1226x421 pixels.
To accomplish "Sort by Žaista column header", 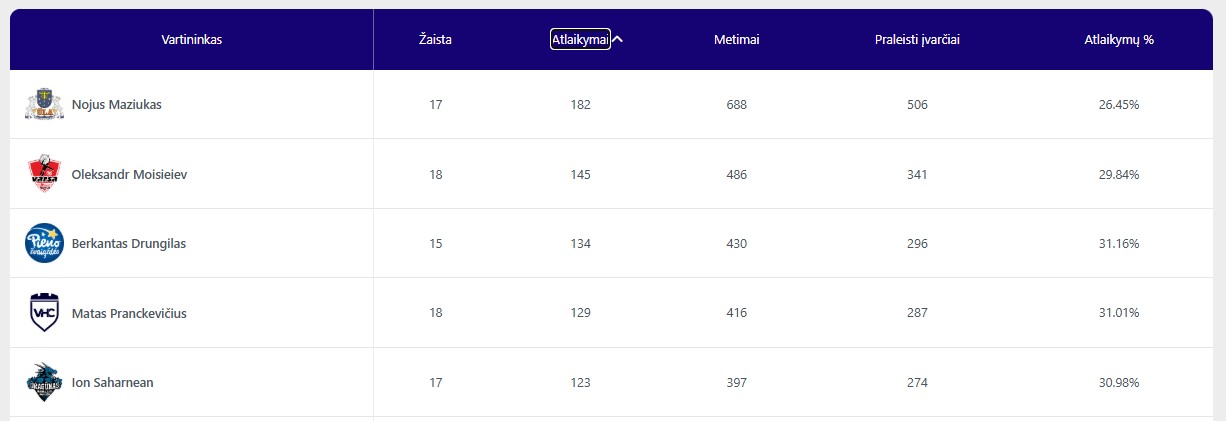I will (435, 39).
